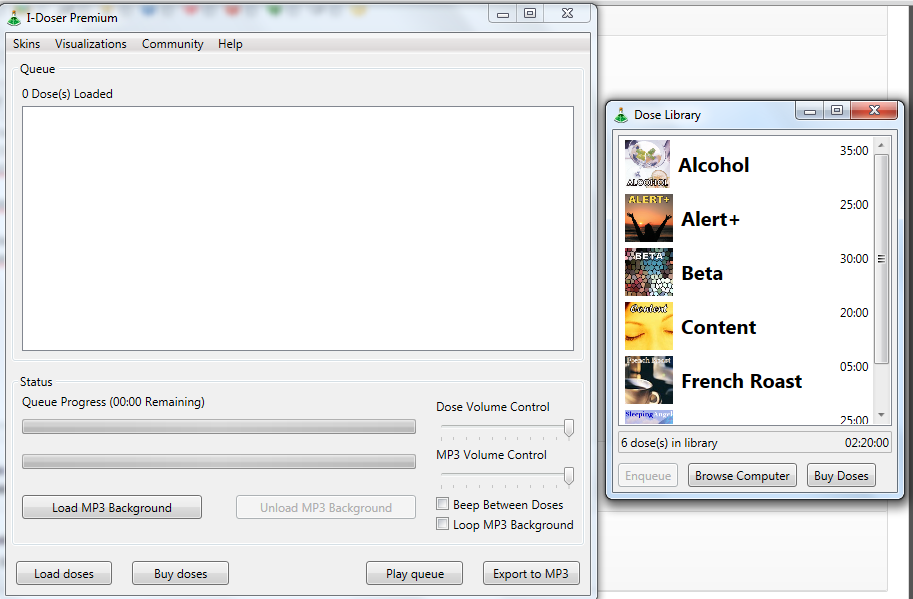Image resolution: width=913 pixels, height=599 pixels.
Task: Click the '6 dose(s) in library' status text
Action: (x=669, y=443)
